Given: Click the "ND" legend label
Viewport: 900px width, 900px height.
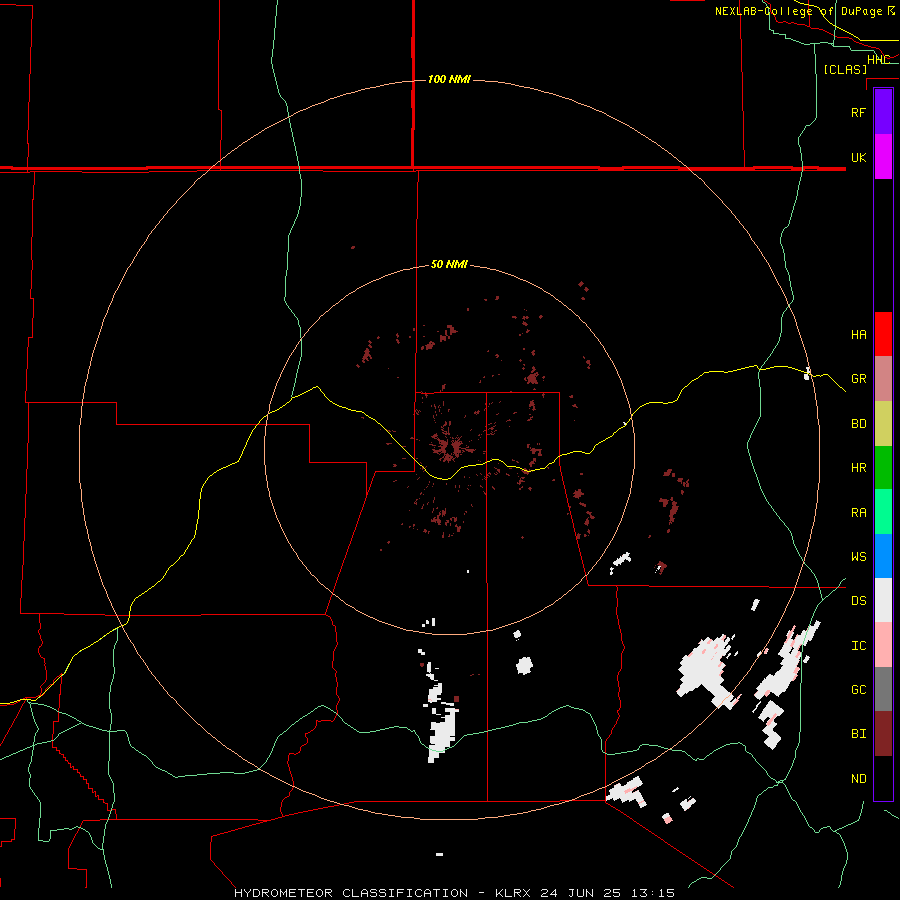Looking at the screenshot, I should pyautogui.click(x=858, y=779).
